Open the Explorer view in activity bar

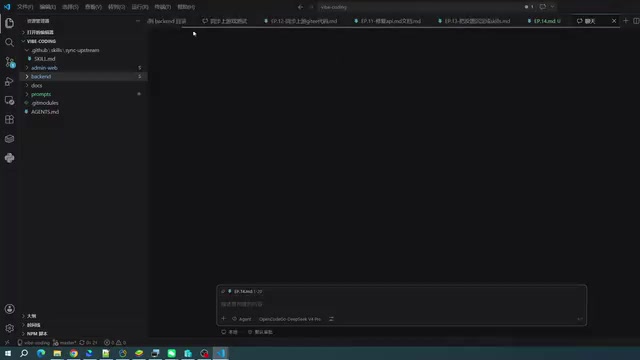pyautogui.click(x=9, y=23)
